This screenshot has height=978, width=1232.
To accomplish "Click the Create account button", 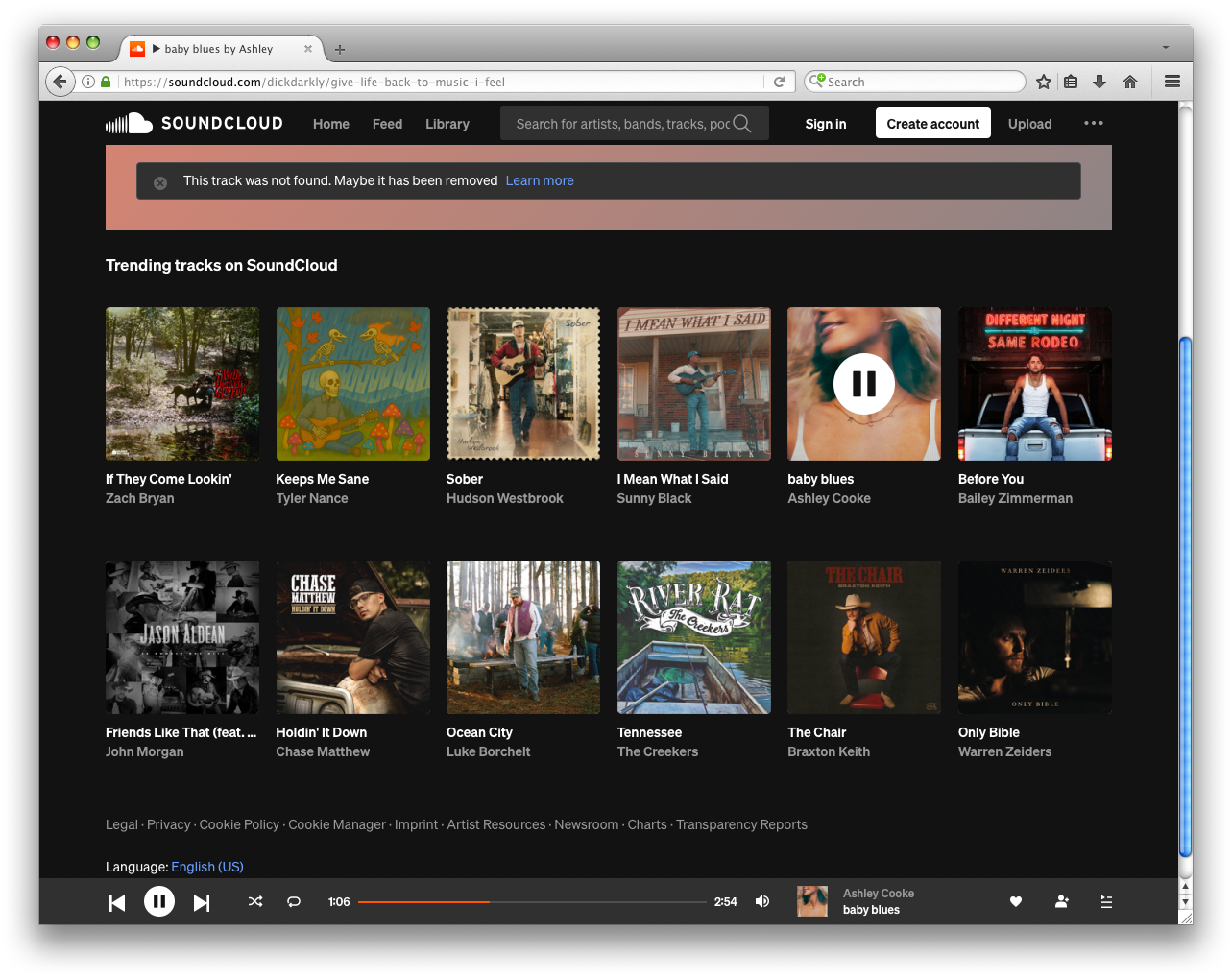I will 933,123.
